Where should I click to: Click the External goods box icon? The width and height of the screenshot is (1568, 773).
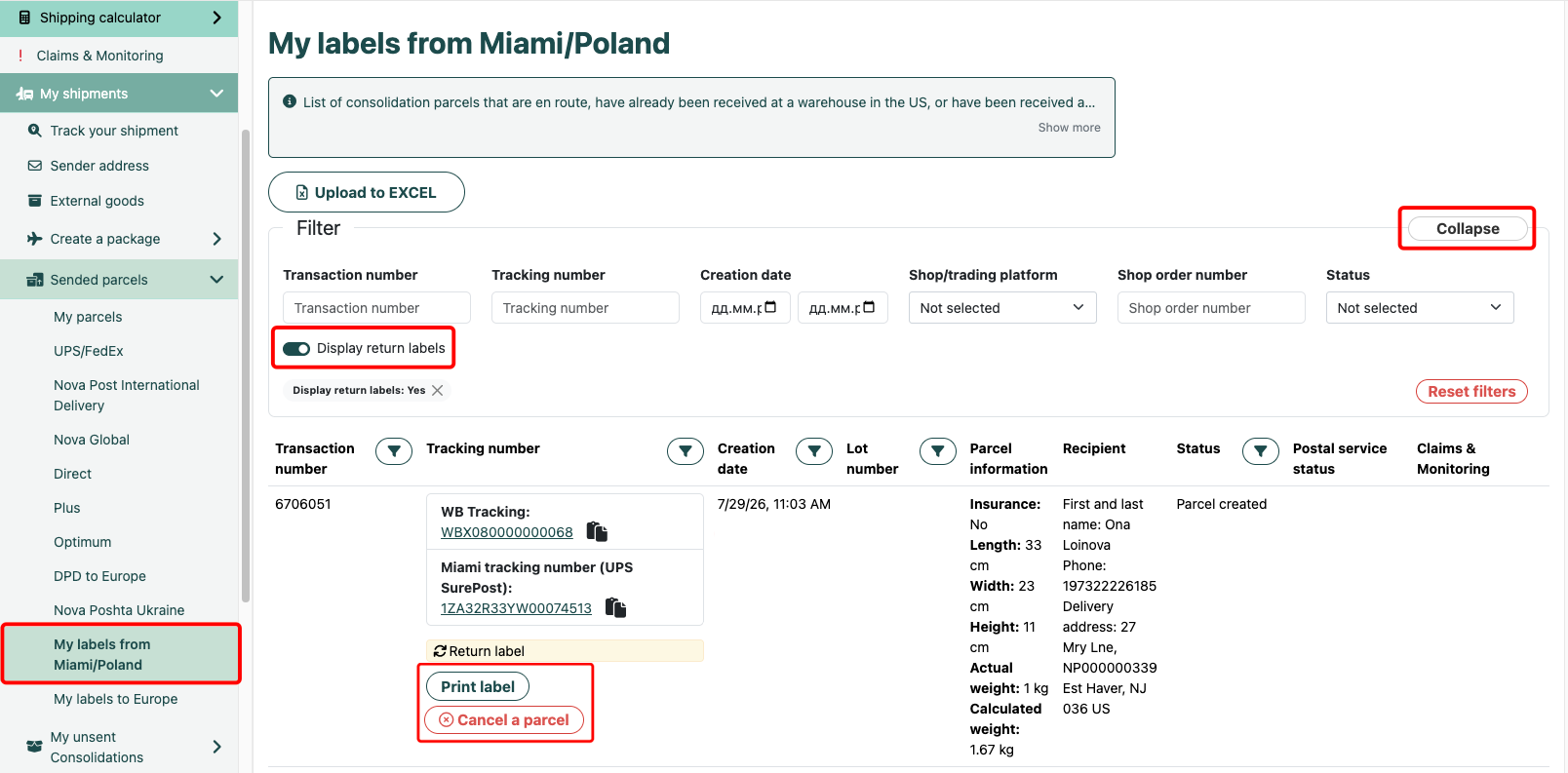click(35, 200)
